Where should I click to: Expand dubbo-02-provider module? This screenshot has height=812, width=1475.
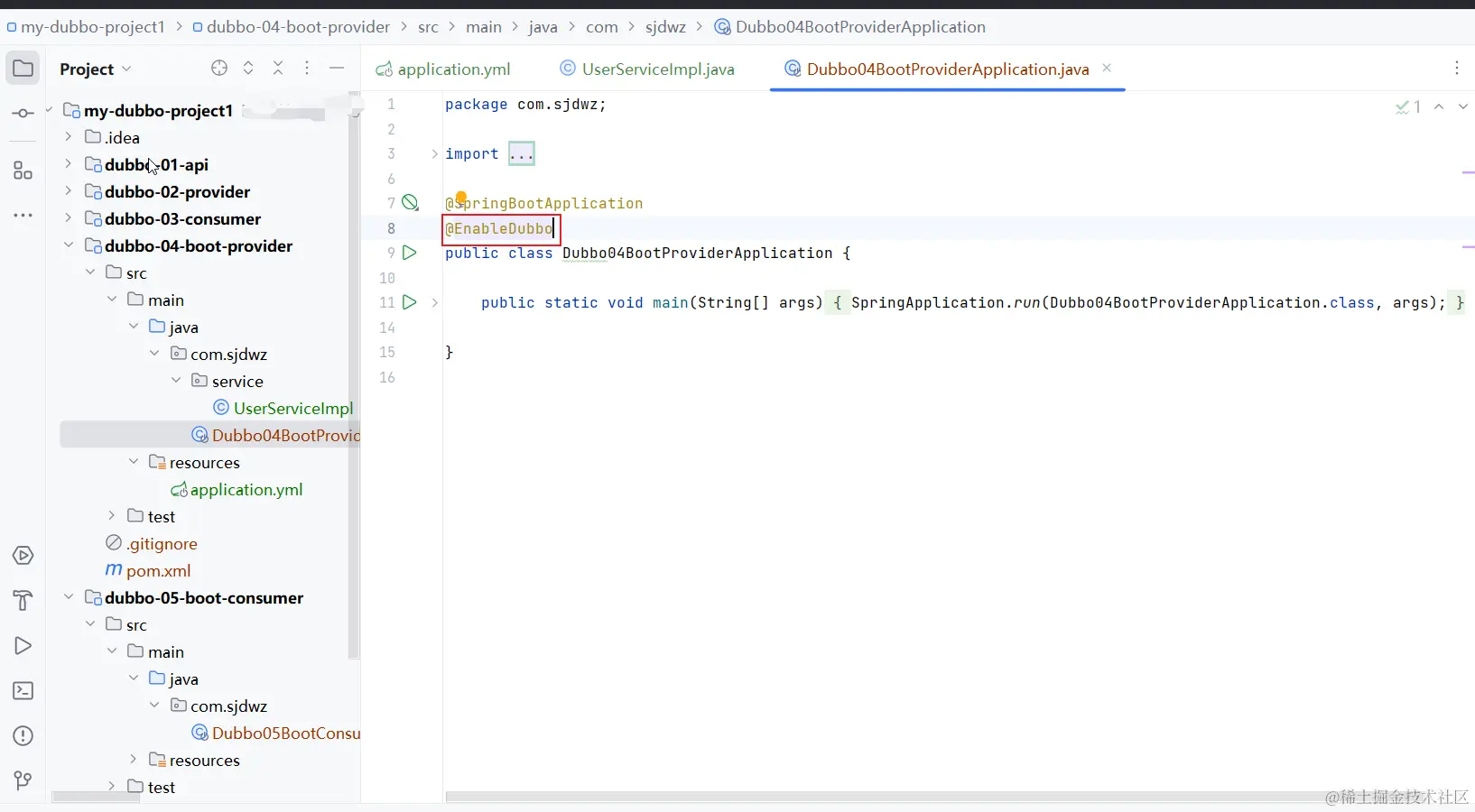coord(69,191)
